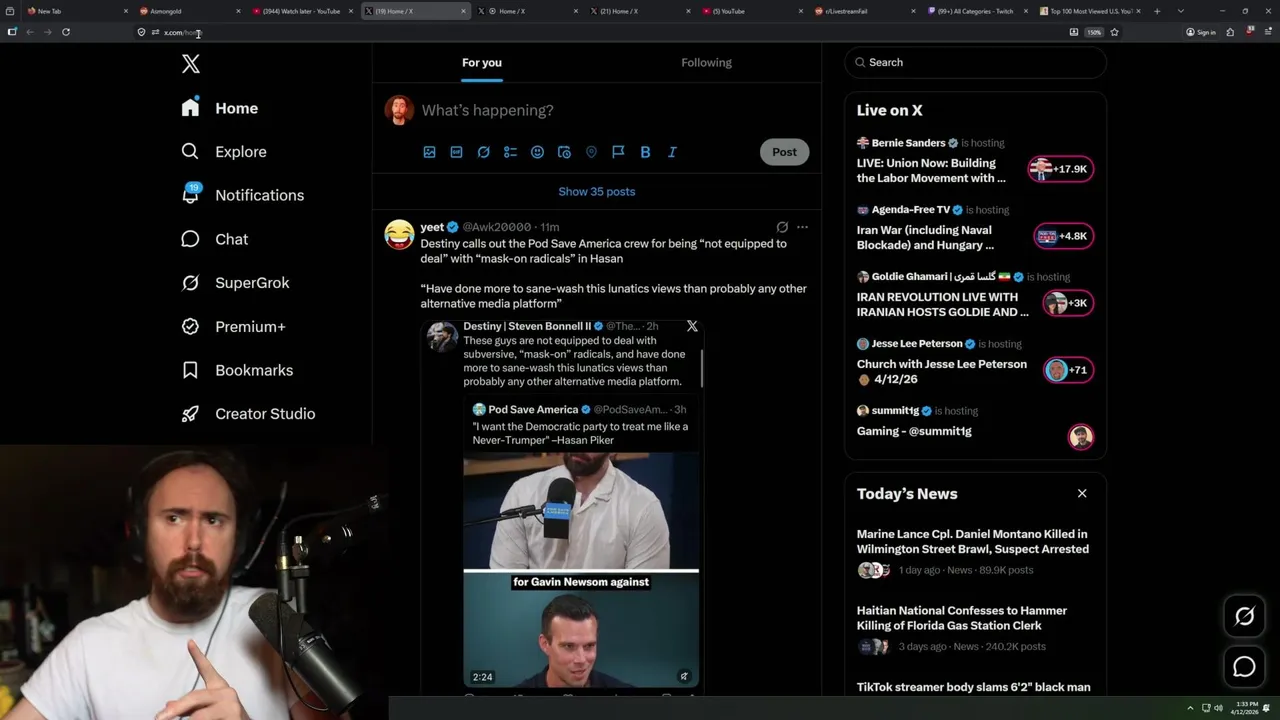
Task: Open the browser tab list dropdown
Action: 1181,11
